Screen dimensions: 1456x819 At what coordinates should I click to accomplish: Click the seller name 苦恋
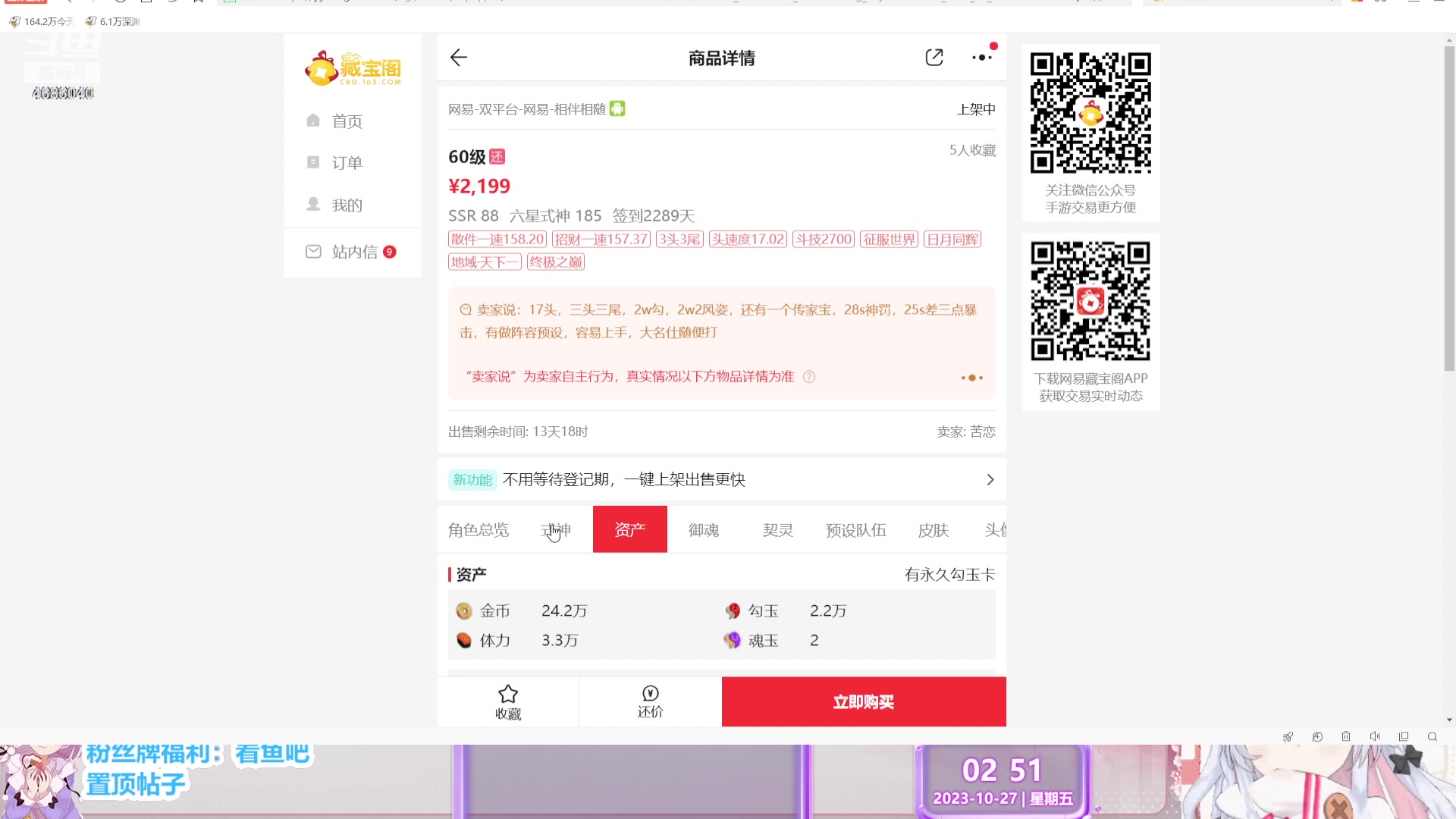point(983,431)
